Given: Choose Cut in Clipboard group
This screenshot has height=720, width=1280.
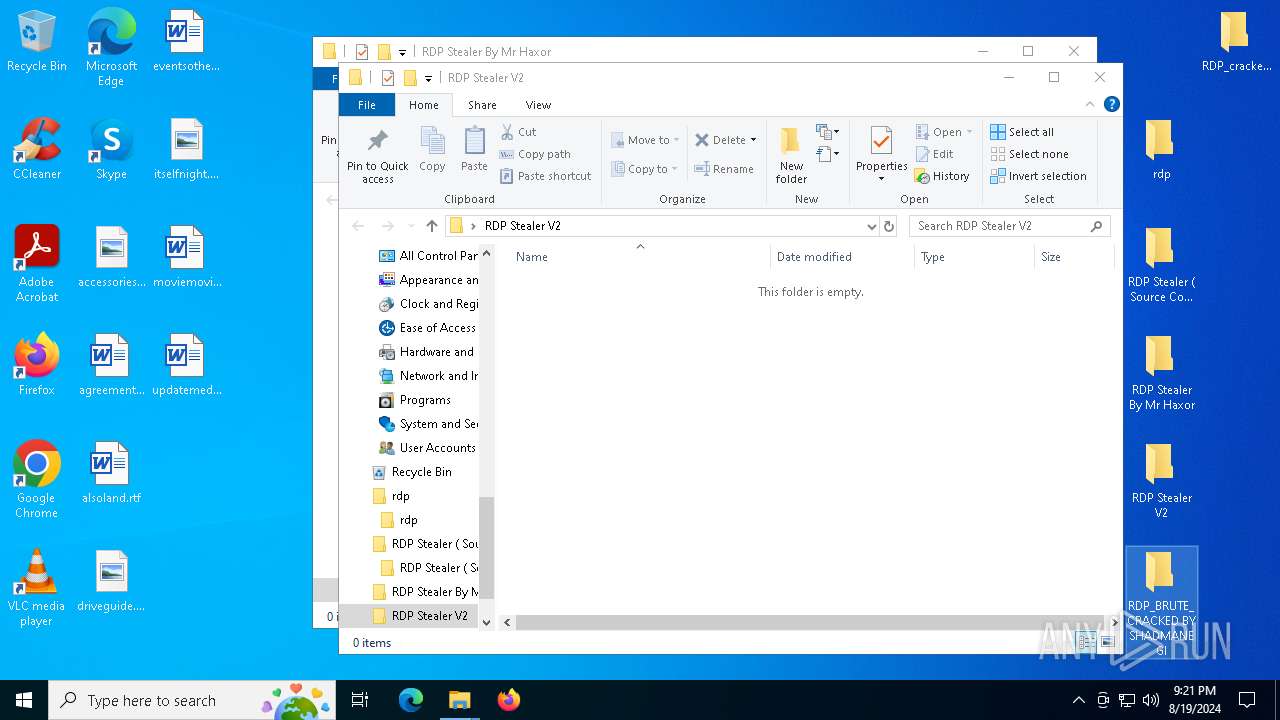Looking at the screenshot, I should click(x=519, y=132).
